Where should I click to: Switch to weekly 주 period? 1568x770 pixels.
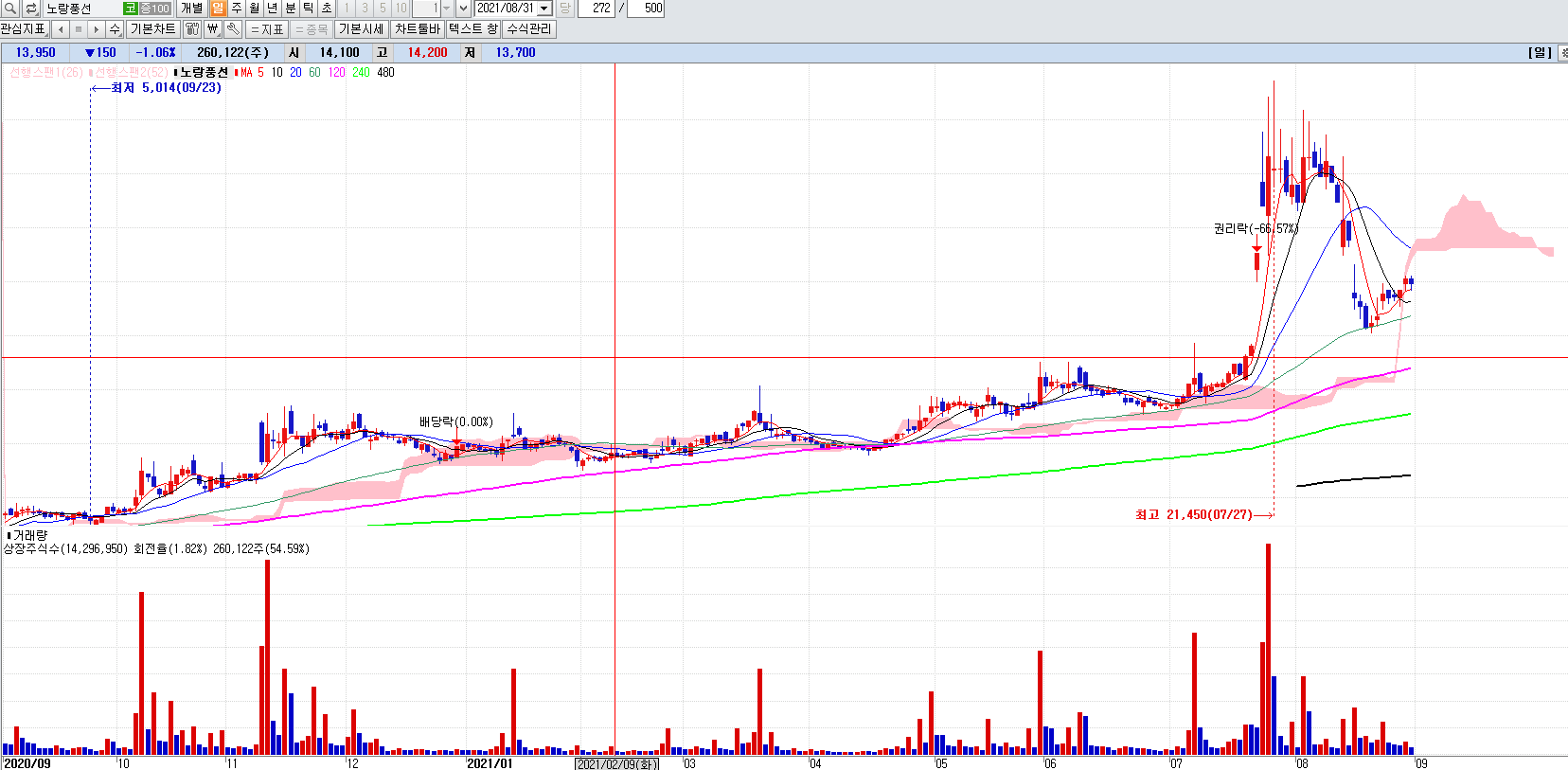point(237,9)
